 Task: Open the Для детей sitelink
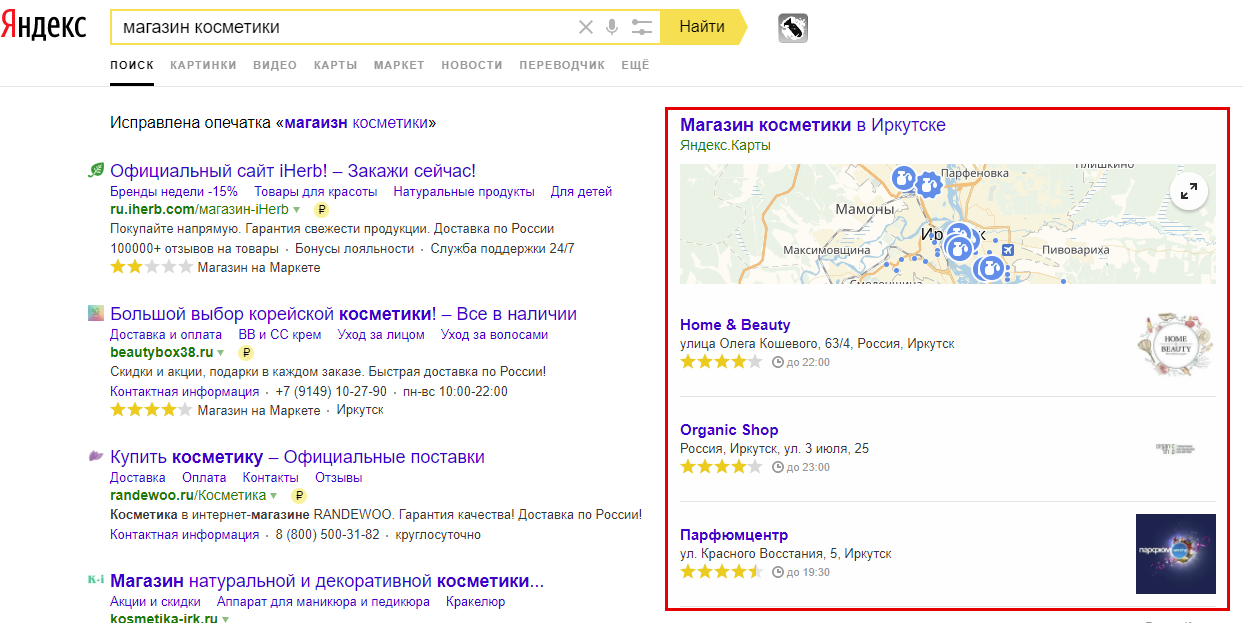581,191
